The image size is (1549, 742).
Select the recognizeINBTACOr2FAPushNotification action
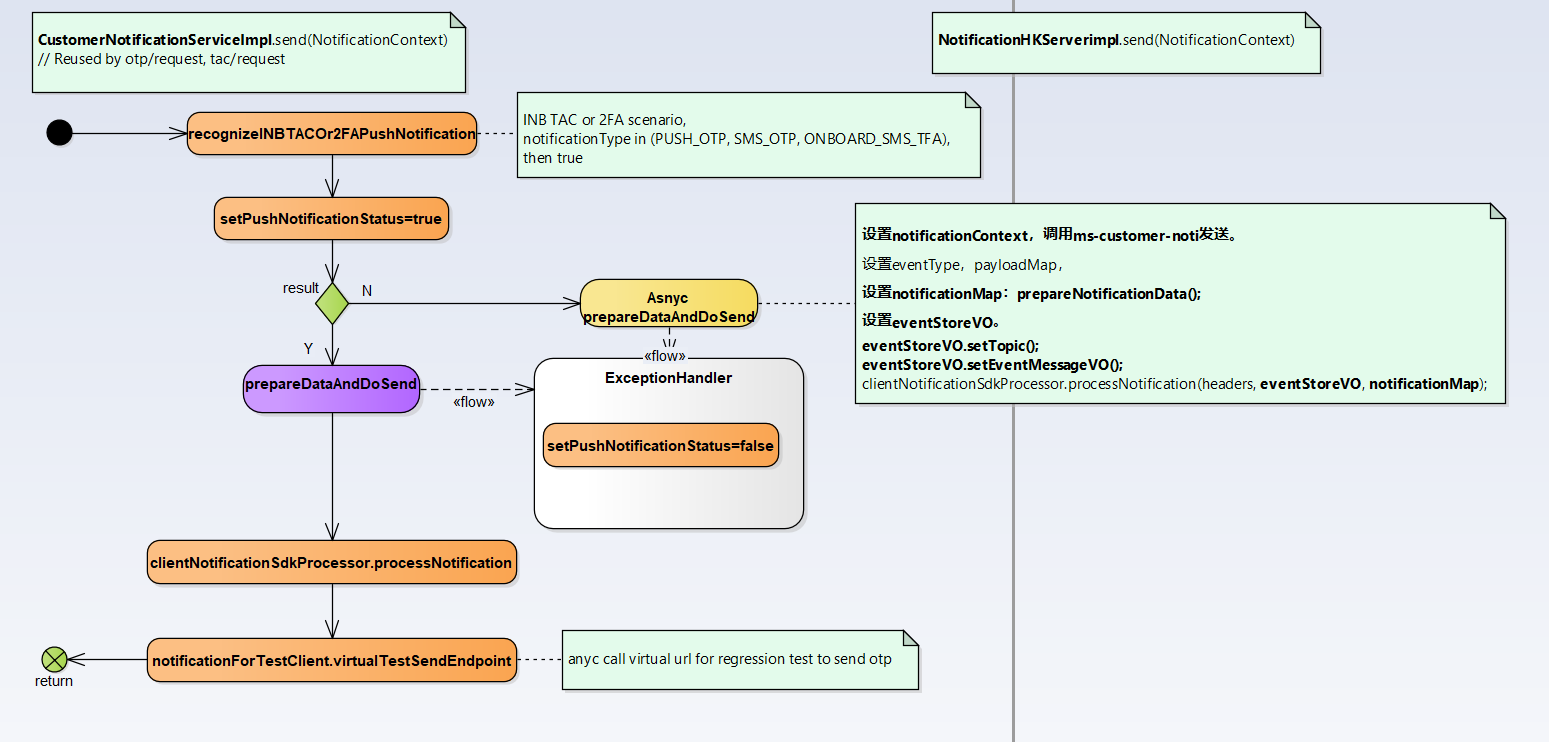click(x=332, y=134)
